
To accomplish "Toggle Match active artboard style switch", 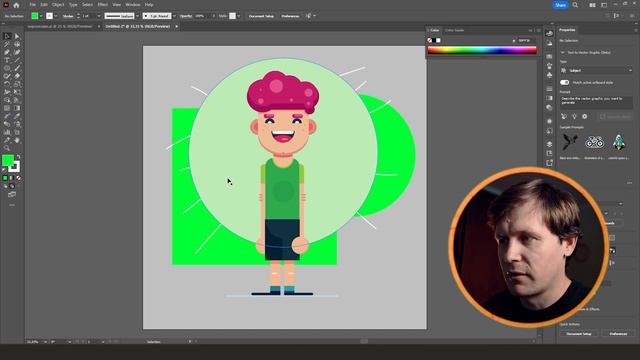I will click(564, 82).
